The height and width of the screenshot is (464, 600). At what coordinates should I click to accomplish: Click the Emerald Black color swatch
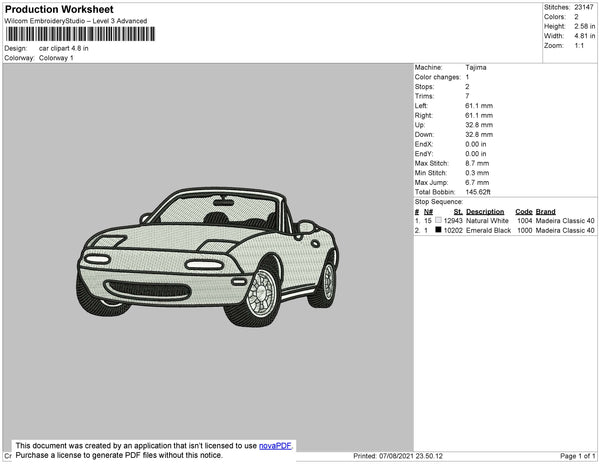(438, 230)
